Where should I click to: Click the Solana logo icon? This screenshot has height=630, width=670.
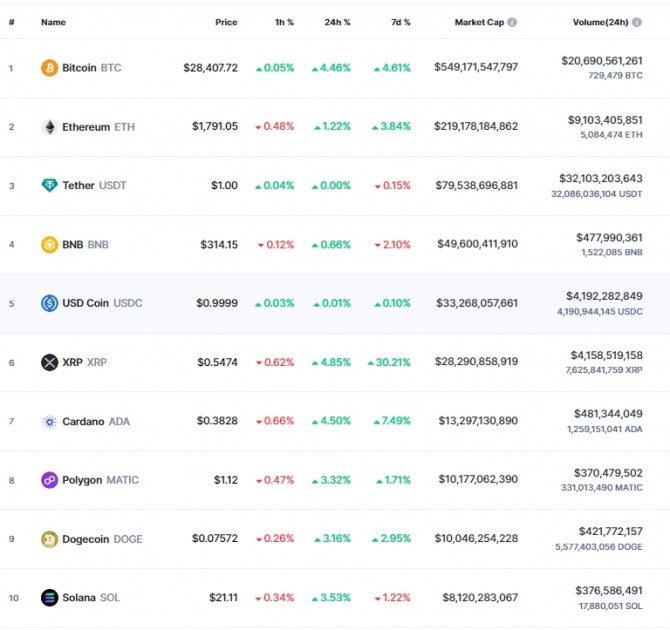click(x=50, y=598)
